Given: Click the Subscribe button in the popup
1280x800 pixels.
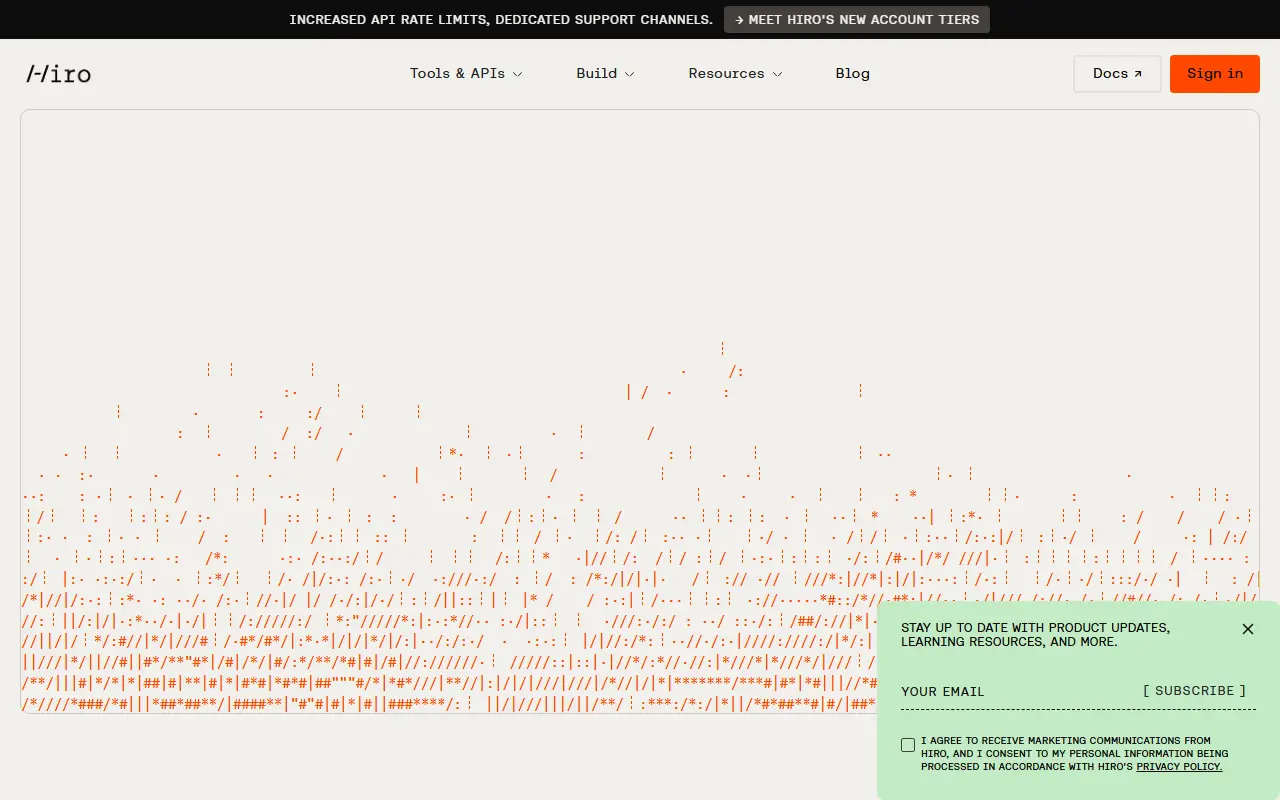Looking at the screenshot, I should click(x=1195, y=691).
